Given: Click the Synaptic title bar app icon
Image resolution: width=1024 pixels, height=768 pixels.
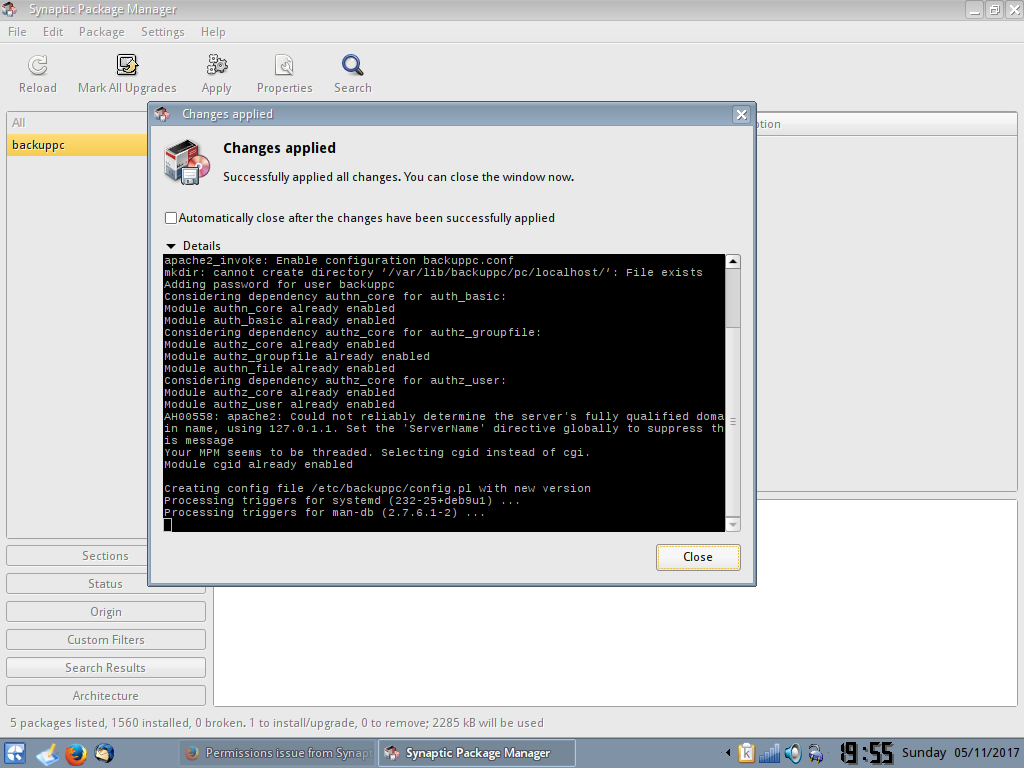Looking at the screenshot, I should coord(10,9).
